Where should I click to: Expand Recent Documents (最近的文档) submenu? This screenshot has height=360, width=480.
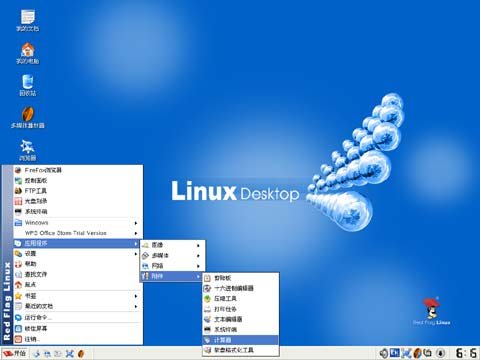78,306
